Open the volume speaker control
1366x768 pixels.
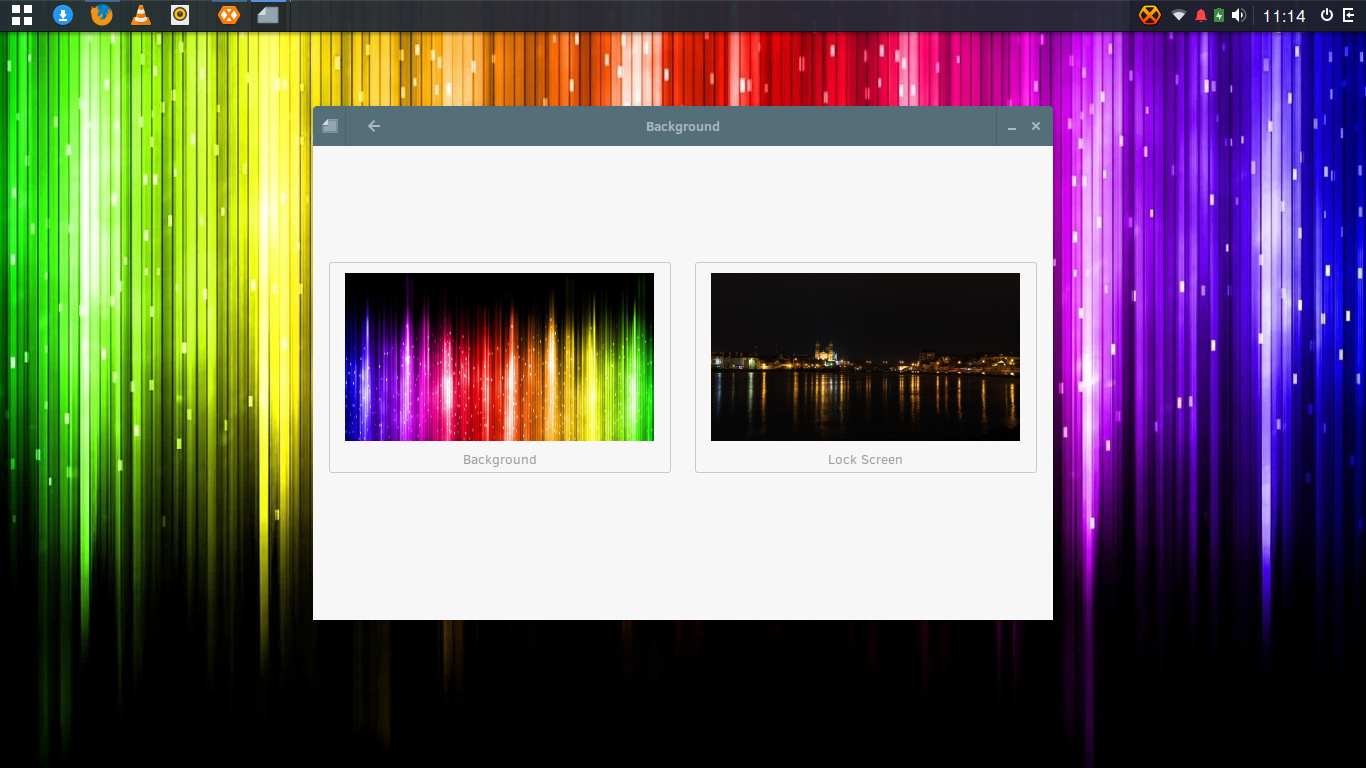[x=1239, y=15]
